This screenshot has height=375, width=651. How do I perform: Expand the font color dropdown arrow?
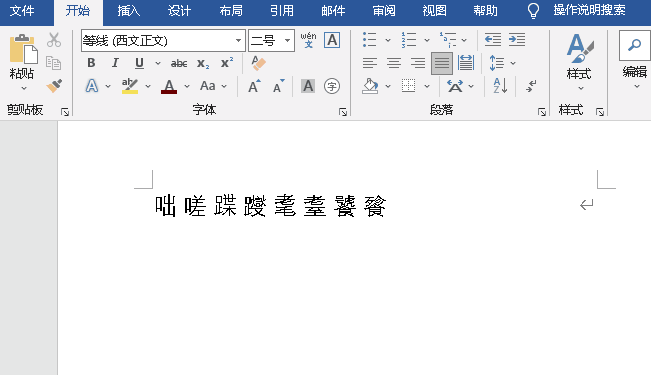[187, 86]
